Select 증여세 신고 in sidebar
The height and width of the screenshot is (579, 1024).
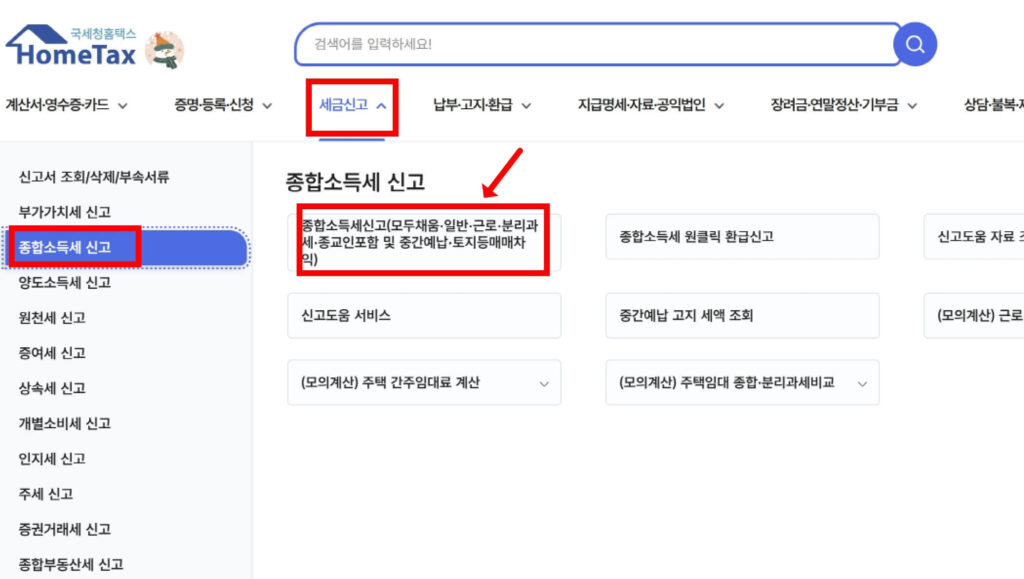coord(52,353)
